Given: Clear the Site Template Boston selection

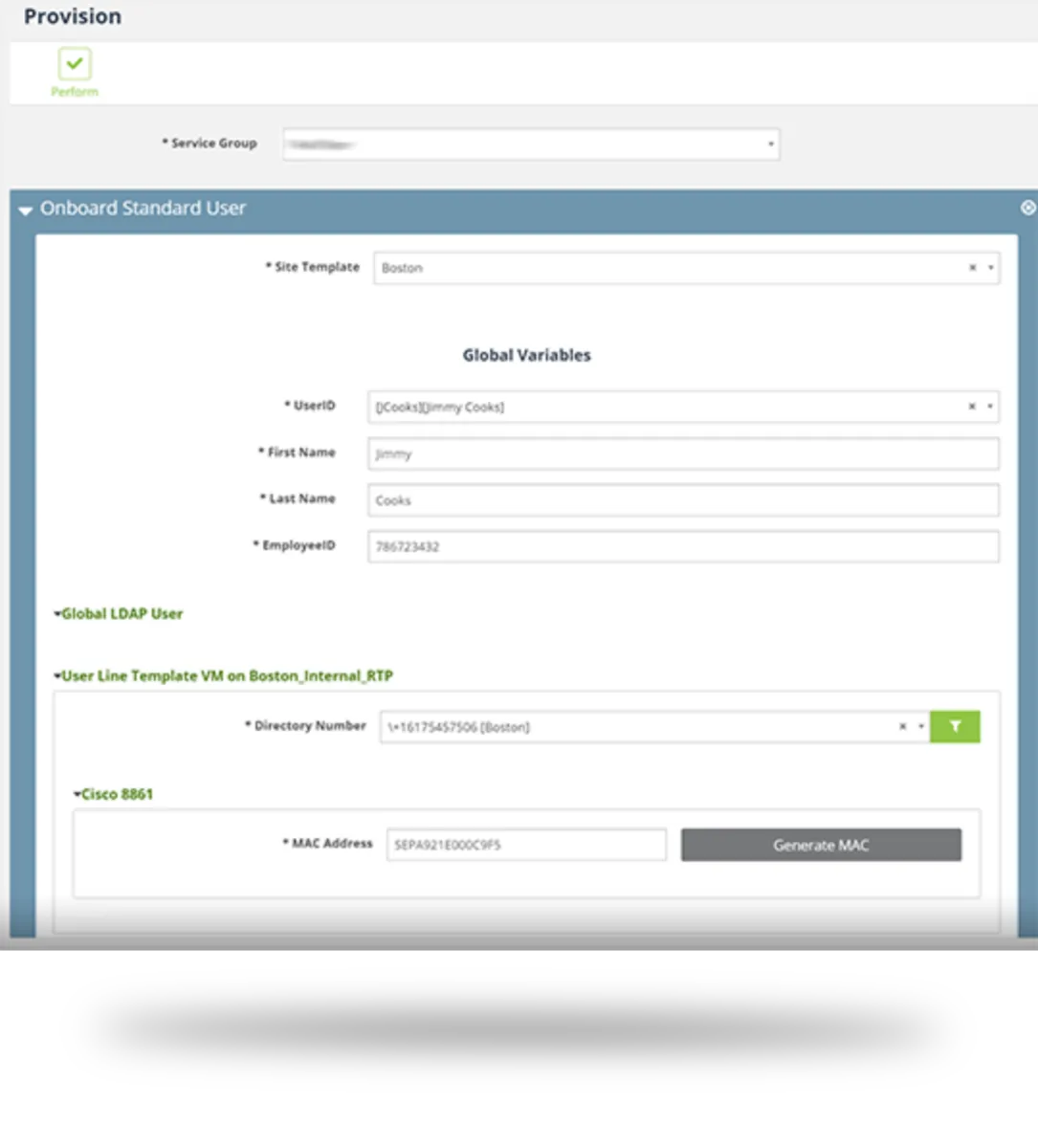Looking at the screenshot, I should [972, 268].
